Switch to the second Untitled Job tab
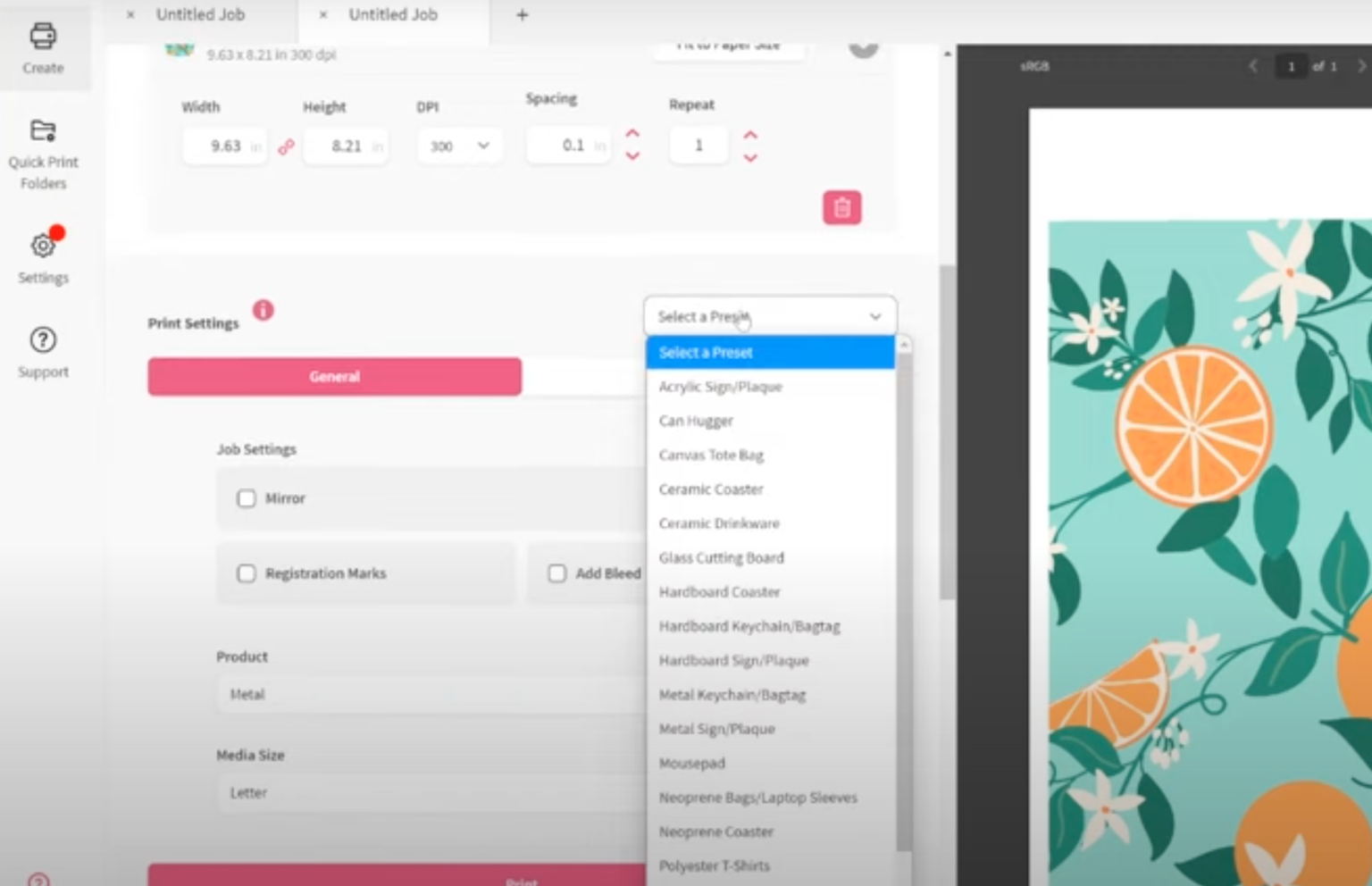 click(x=392, y=14)
